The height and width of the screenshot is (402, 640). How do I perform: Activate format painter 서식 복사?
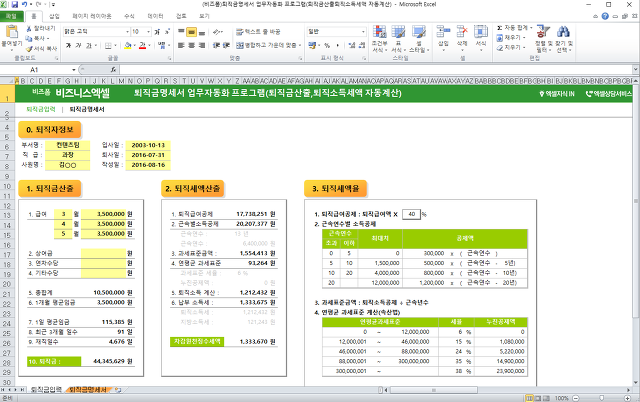point(42,49)
